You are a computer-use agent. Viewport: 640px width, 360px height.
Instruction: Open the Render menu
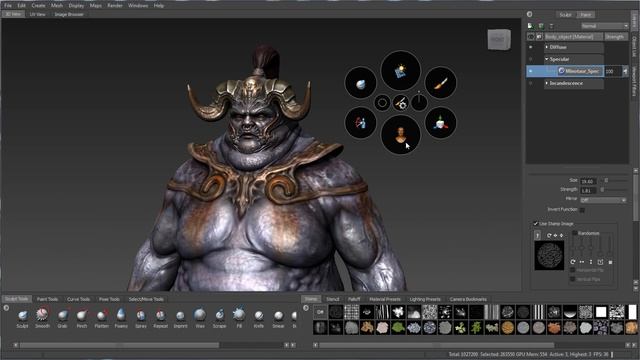tap(115, 6)
